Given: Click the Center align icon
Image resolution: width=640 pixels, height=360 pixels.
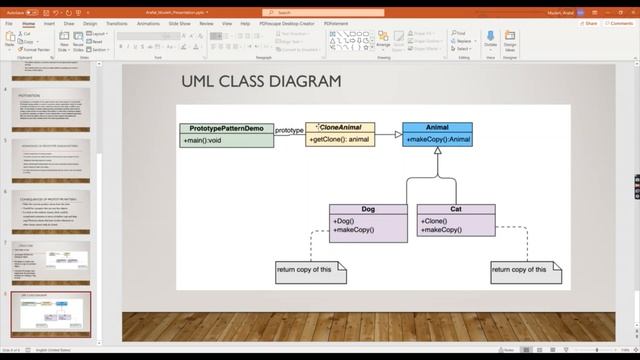Looking at the screenshot, I should [221, 47].
